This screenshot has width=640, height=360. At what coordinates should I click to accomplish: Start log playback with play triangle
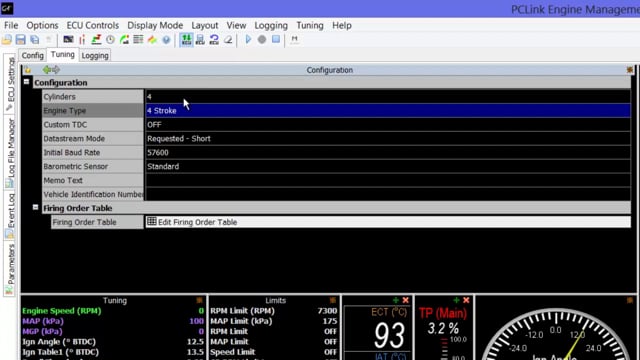pos(248,40)
